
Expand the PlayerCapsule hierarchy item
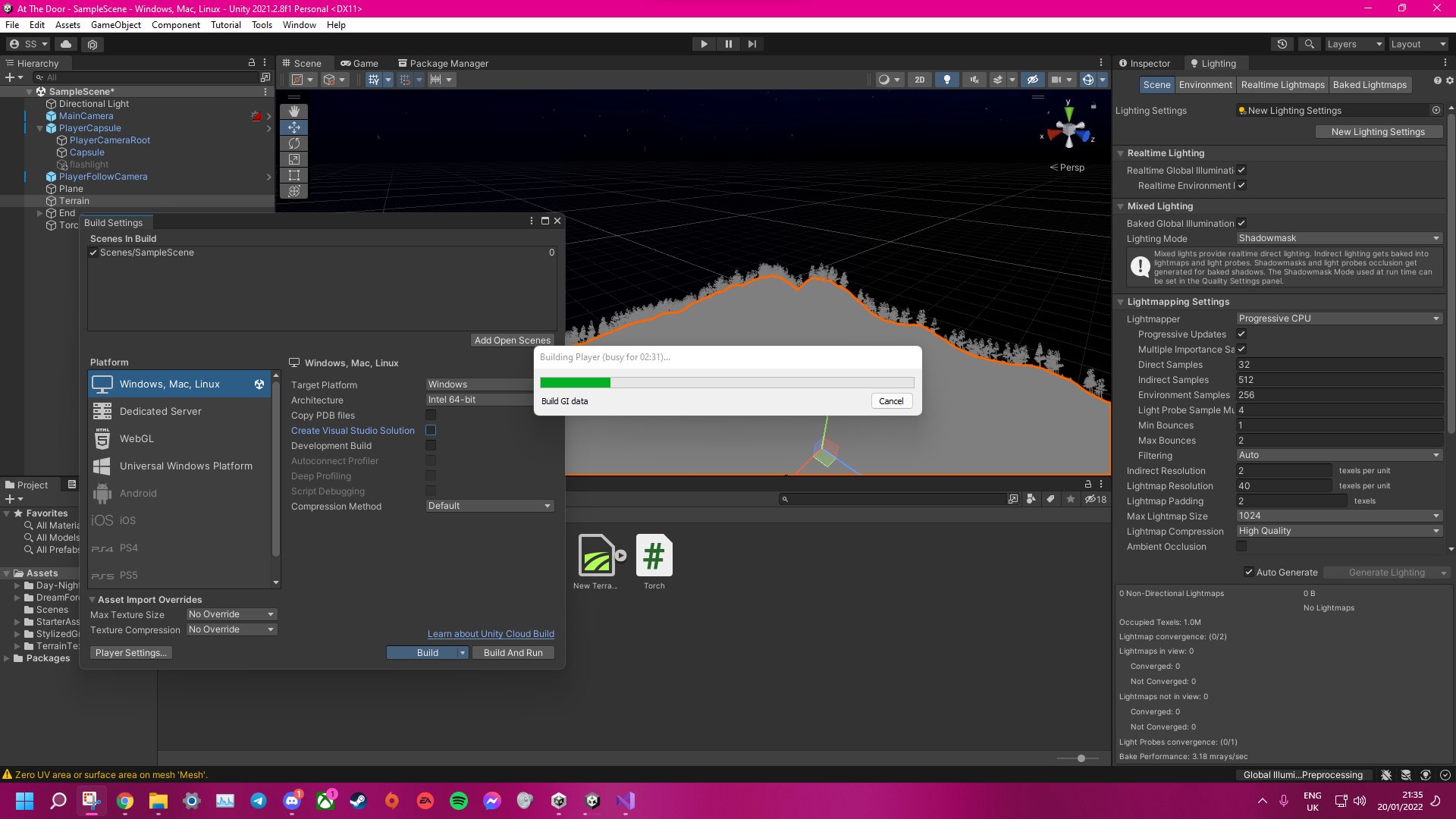pos(40,128)
